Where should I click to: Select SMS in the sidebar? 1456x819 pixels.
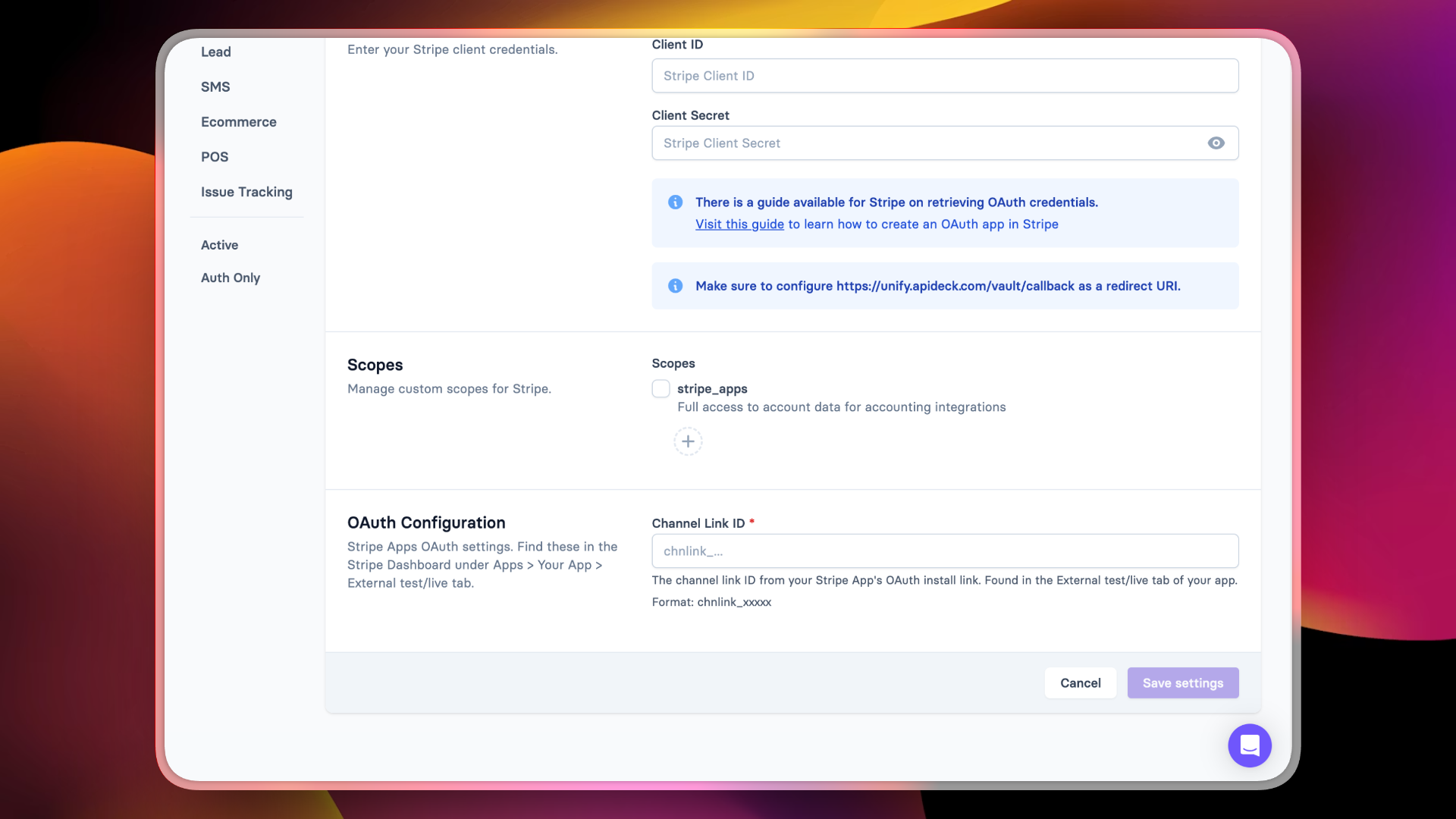point(215,87)
